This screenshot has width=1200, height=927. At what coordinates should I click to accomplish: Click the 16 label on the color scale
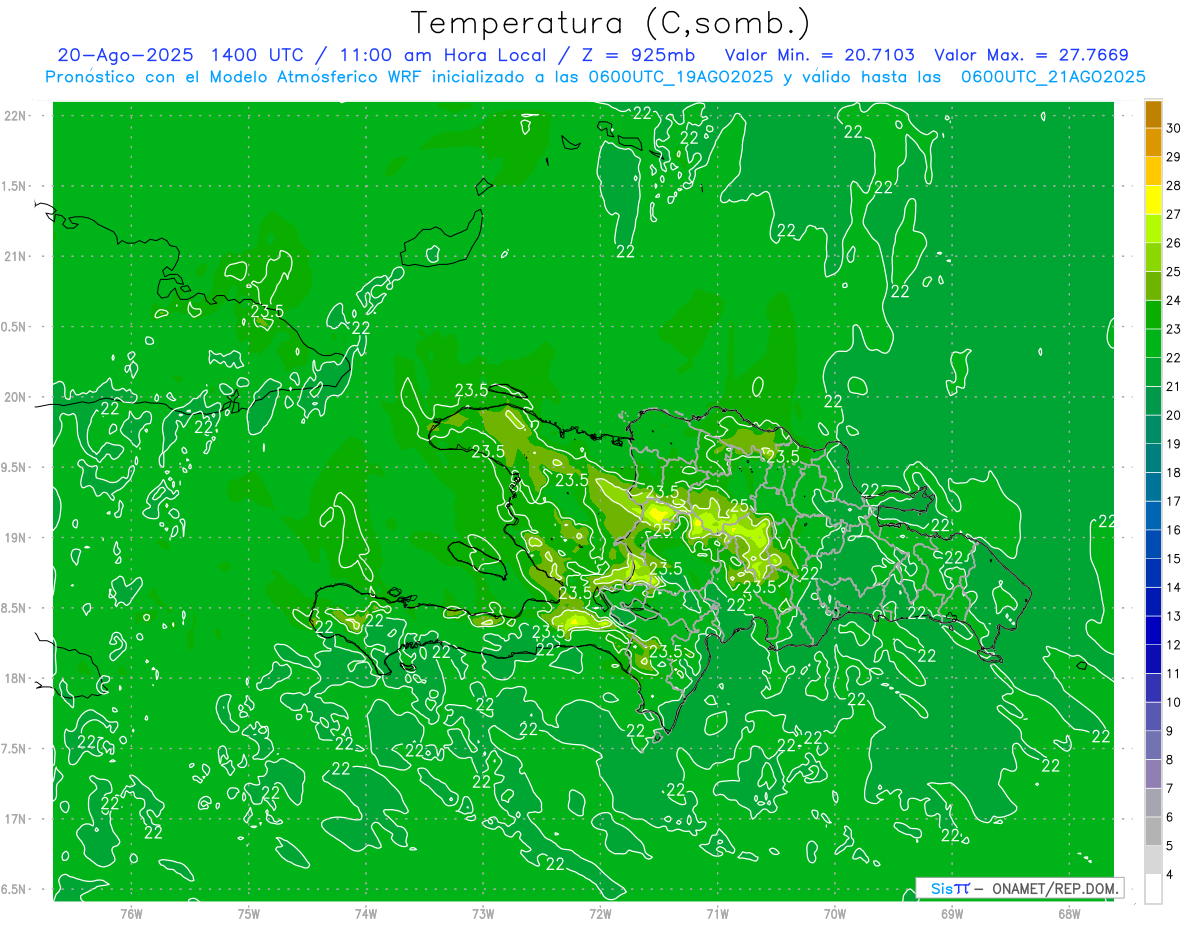coord(1174,530)
